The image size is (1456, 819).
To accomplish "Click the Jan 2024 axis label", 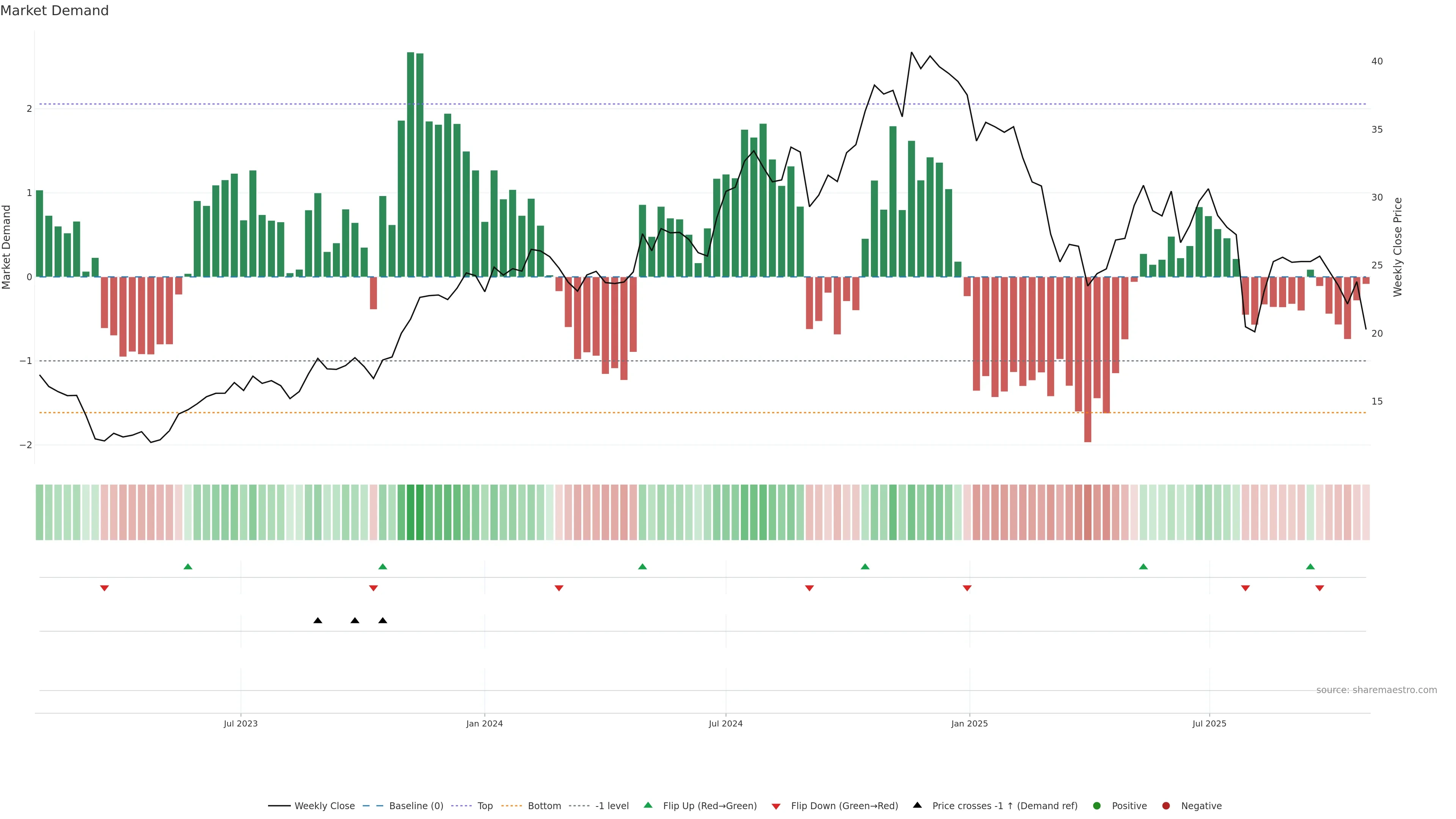I will tap(485, 723).
